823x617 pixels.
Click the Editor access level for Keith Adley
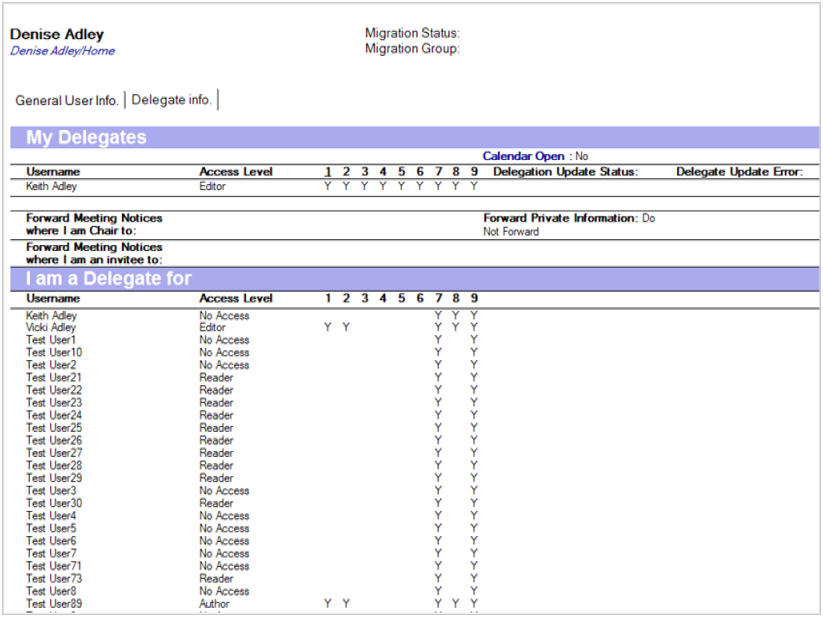point(212,186)
